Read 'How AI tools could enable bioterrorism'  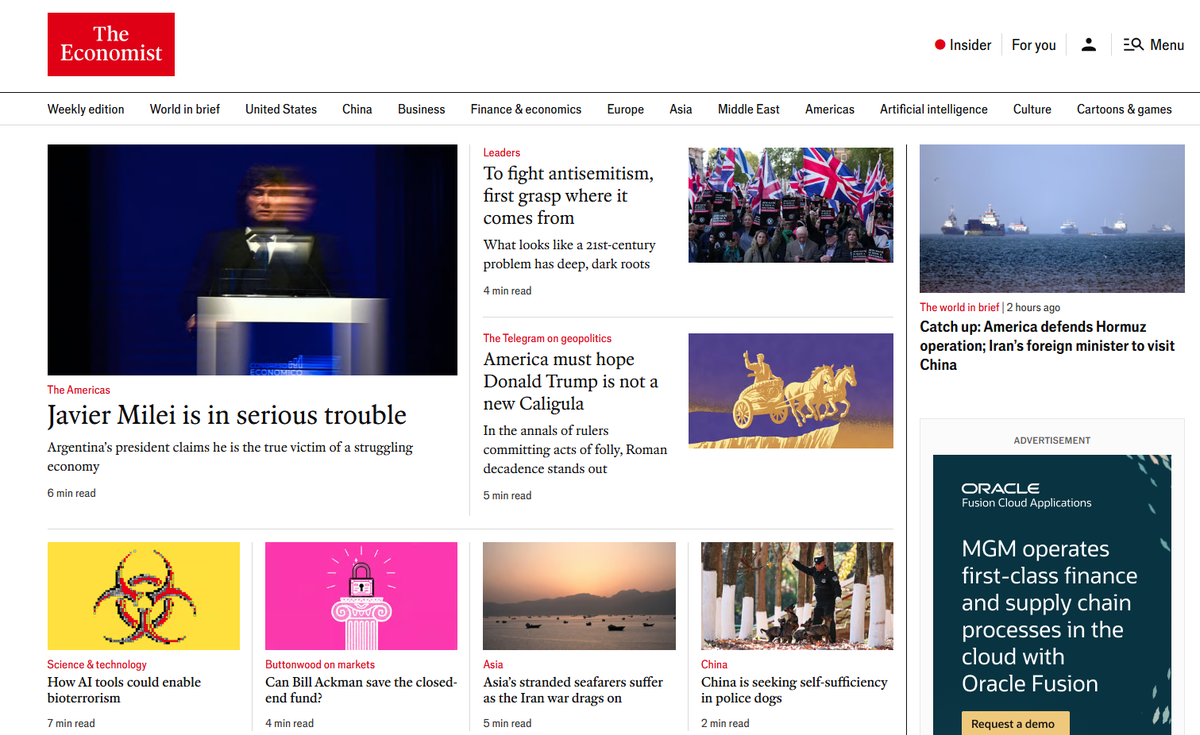(124, 690)
